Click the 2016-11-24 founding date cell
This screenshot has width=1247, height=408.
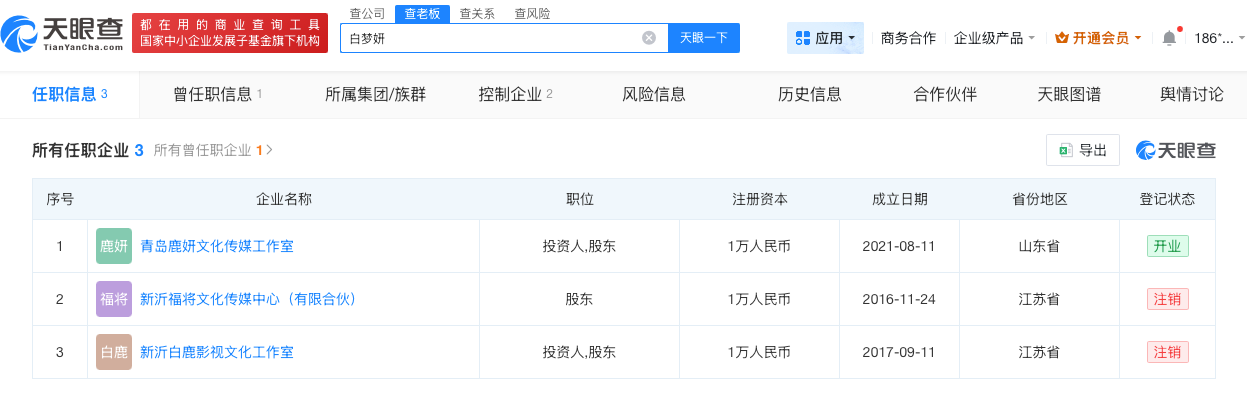pyautogui.click(x=899, y=299)
